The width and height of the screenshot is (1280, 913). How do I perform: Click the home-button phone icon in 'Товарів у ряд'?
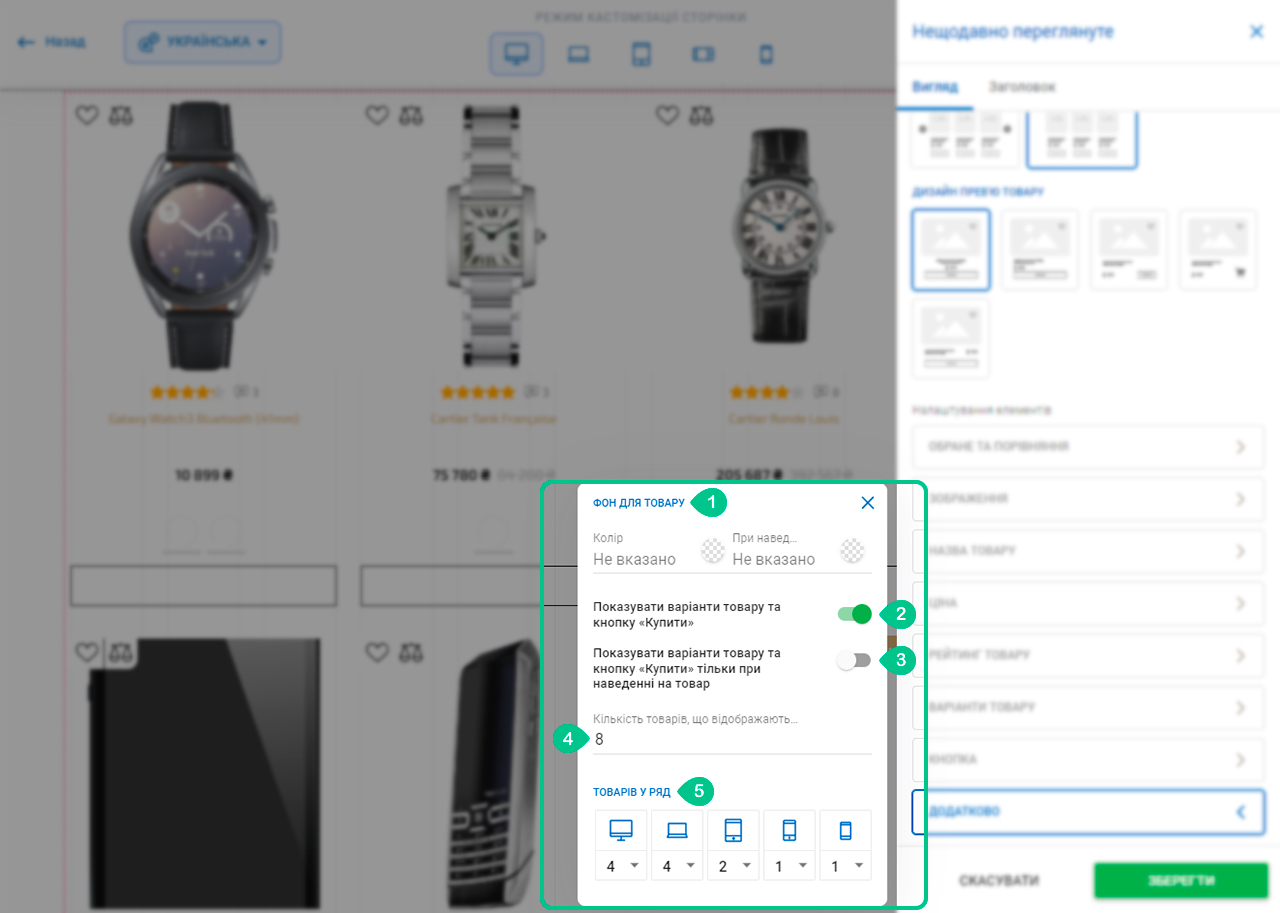coord(789,830)
